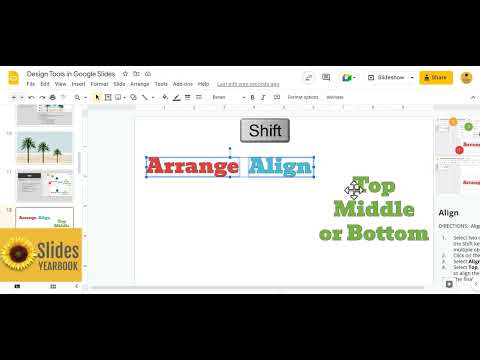Click the green Top Middle or Bottom text
This screenshot has width=480, height=360.
[x=374, y=209]
